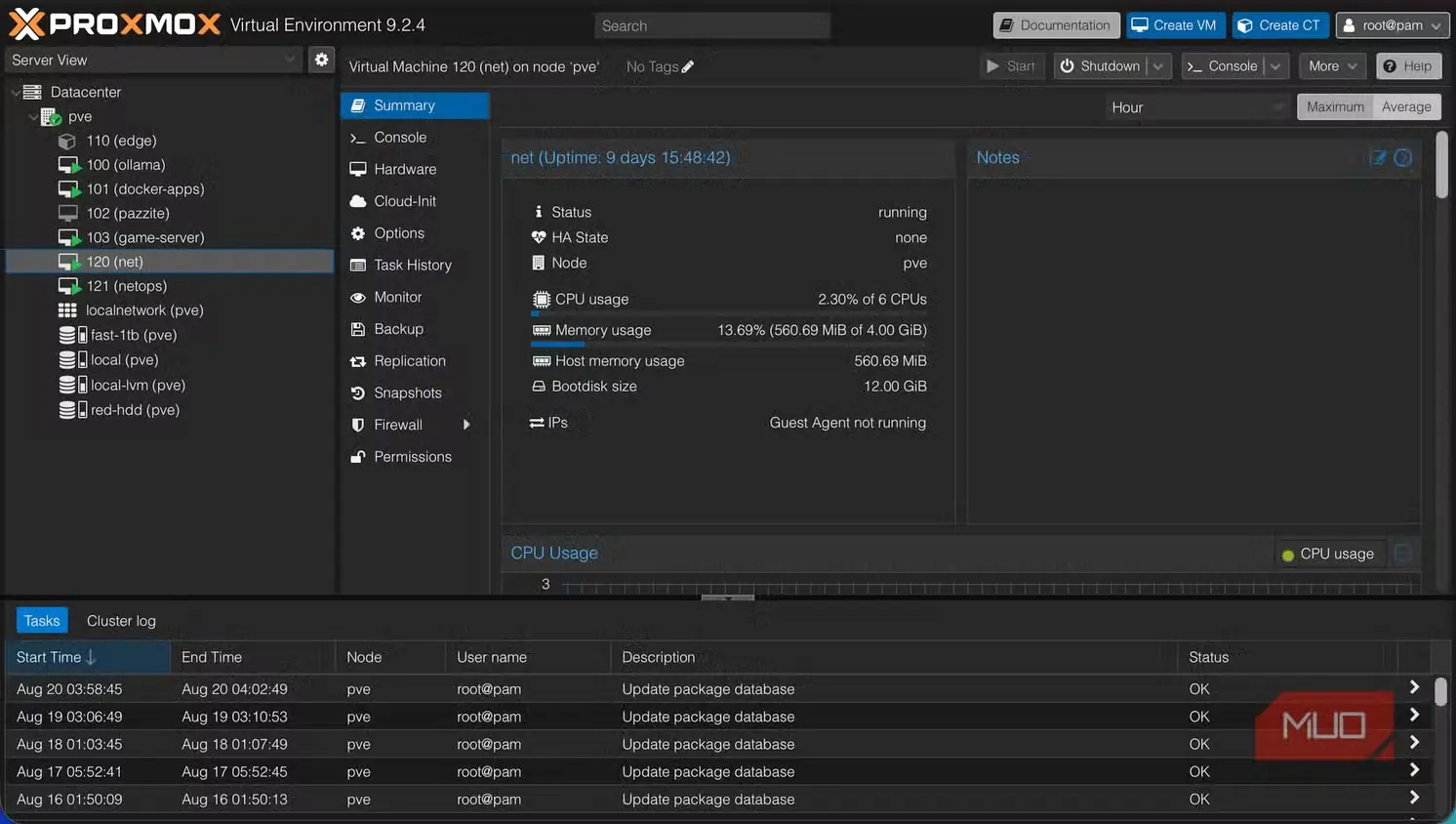Toggle CPU usage legend dot
This screenshot has height=824, width=1456.
click(x=1287, y=555)
